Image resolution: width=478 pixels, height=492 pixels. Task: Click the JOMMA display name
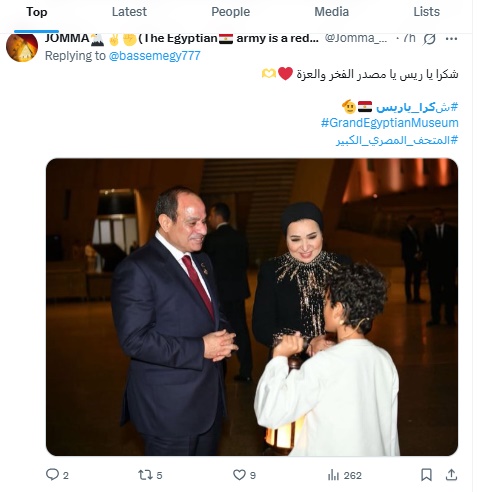click(x=67, y=38)
